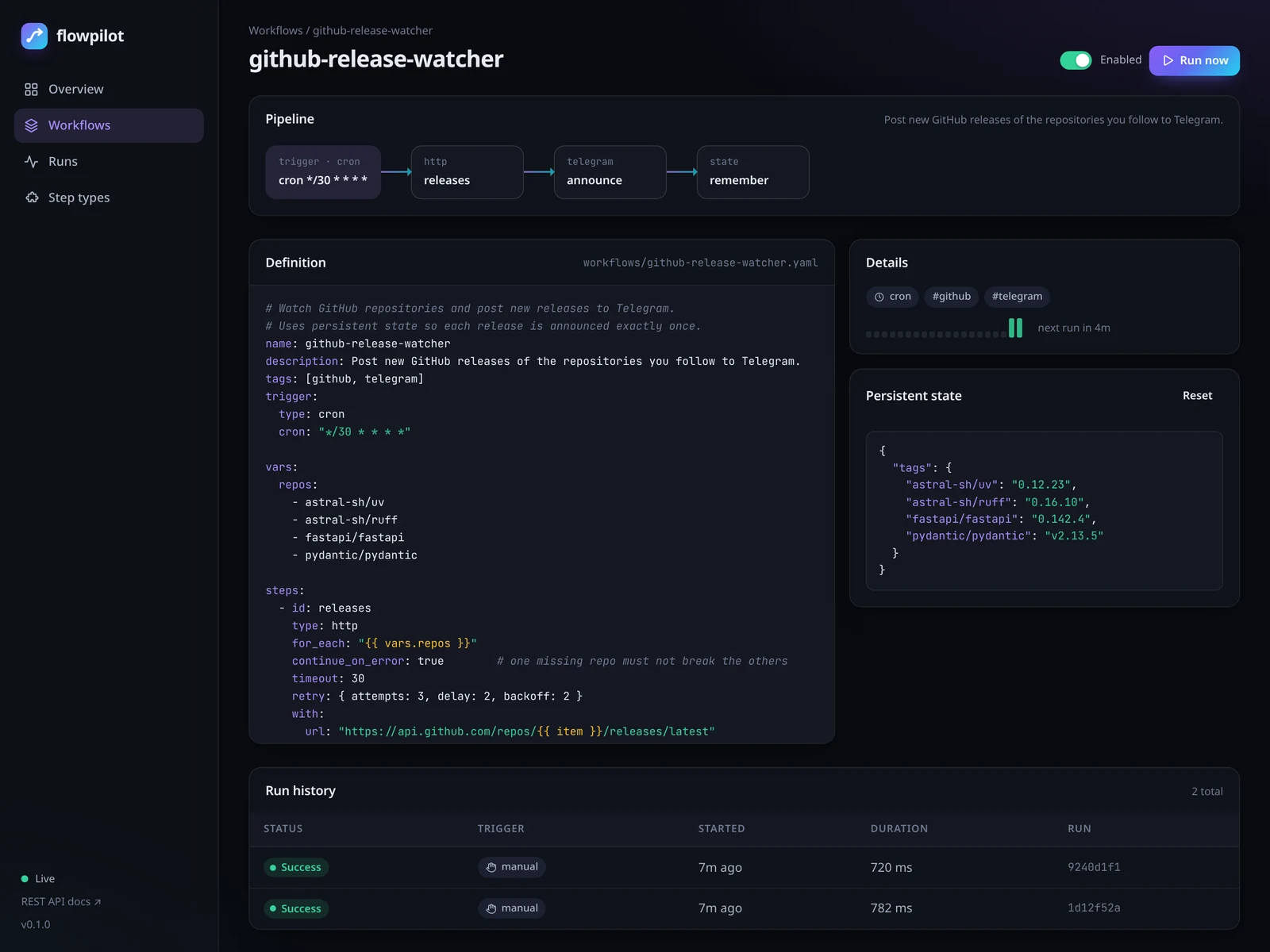
Task: Click the workflows/github-release-watcher.yaml file path
Action: pyautogui.click(x=700, y=263)
